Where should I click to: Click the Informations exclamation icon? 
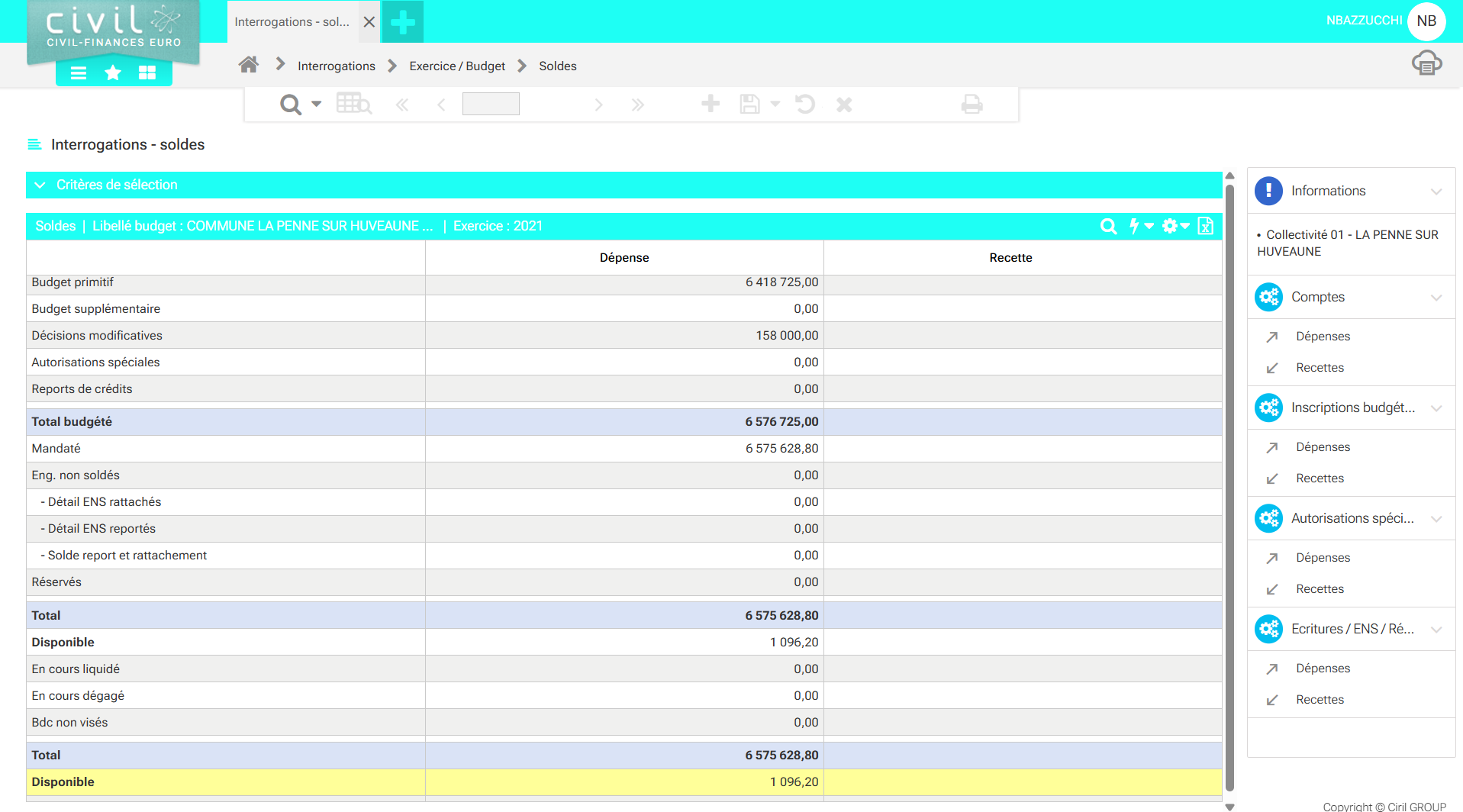tap(1268, 191)
